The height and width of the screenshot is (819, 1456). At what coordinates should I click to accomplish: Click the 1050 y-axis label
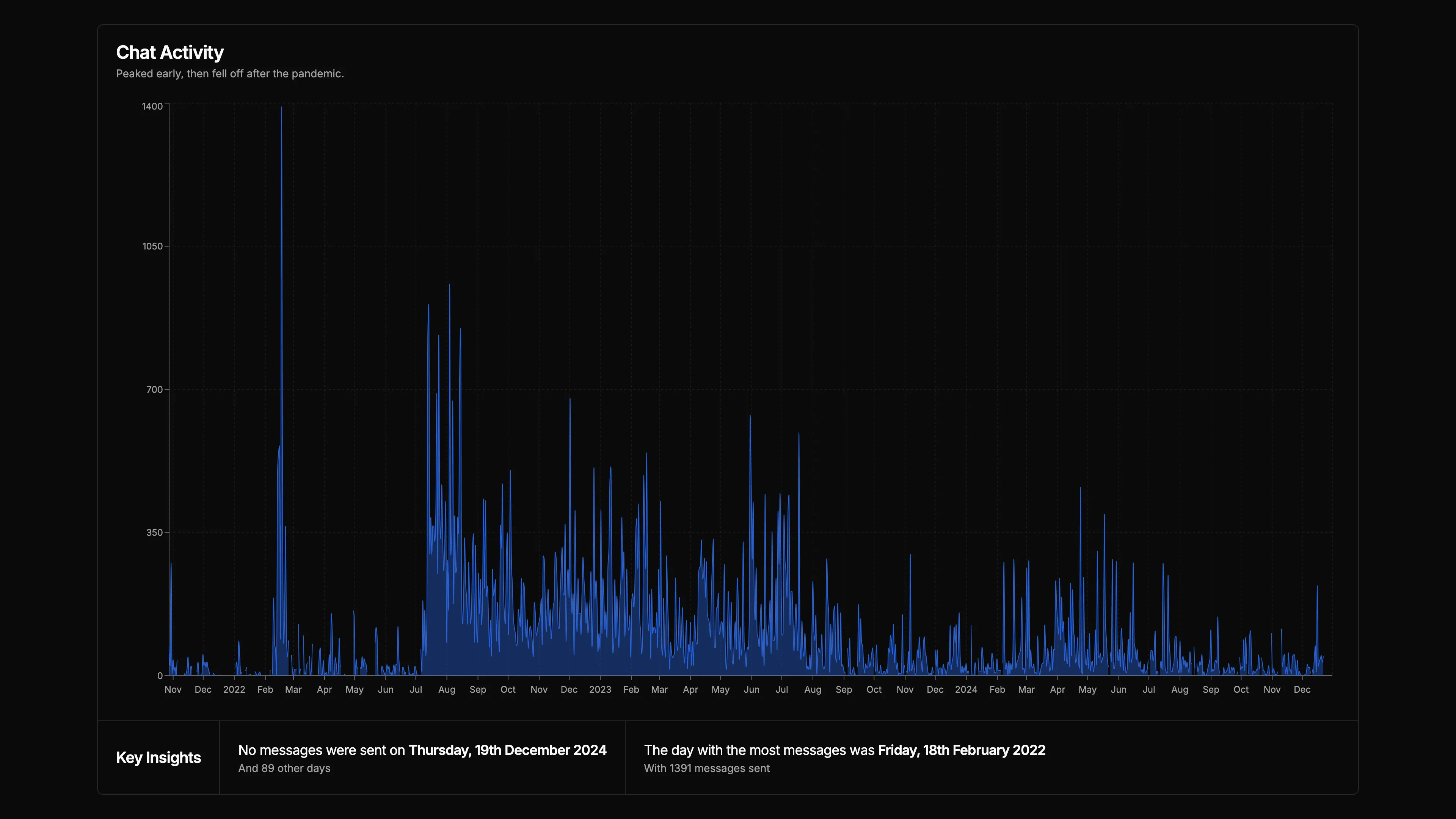152,246
